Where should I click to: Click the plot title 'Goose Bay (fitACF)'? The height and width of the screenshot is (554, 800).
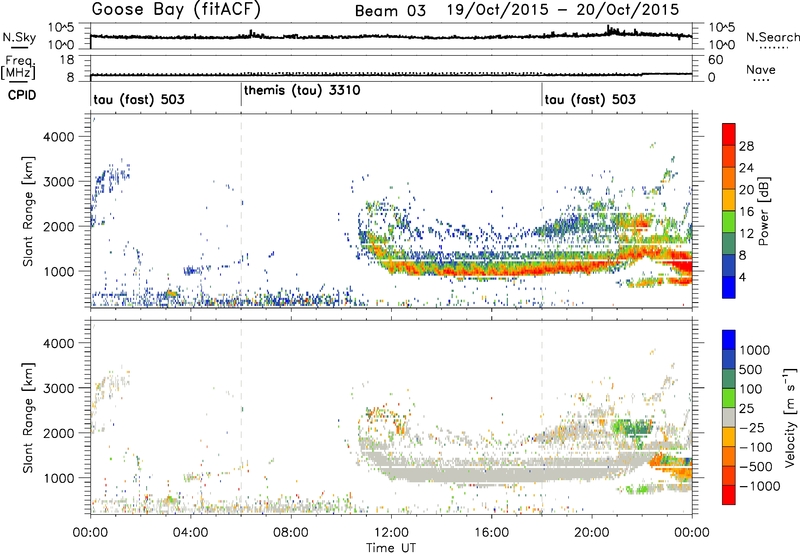tap(176, 10)
